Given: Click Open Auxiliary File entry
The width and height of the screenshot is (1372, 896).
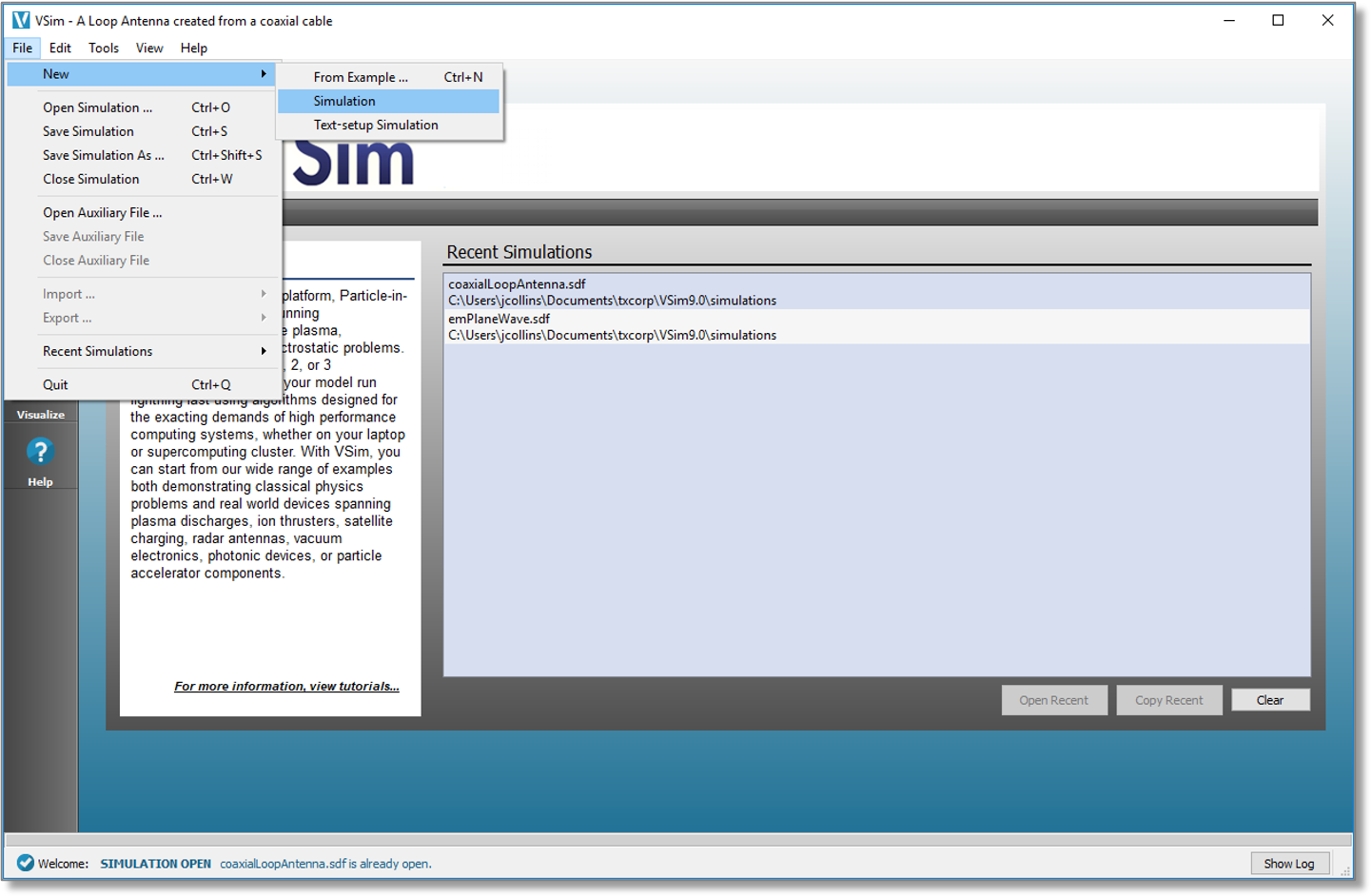Looking at the screenshot, I should (143, 213).
